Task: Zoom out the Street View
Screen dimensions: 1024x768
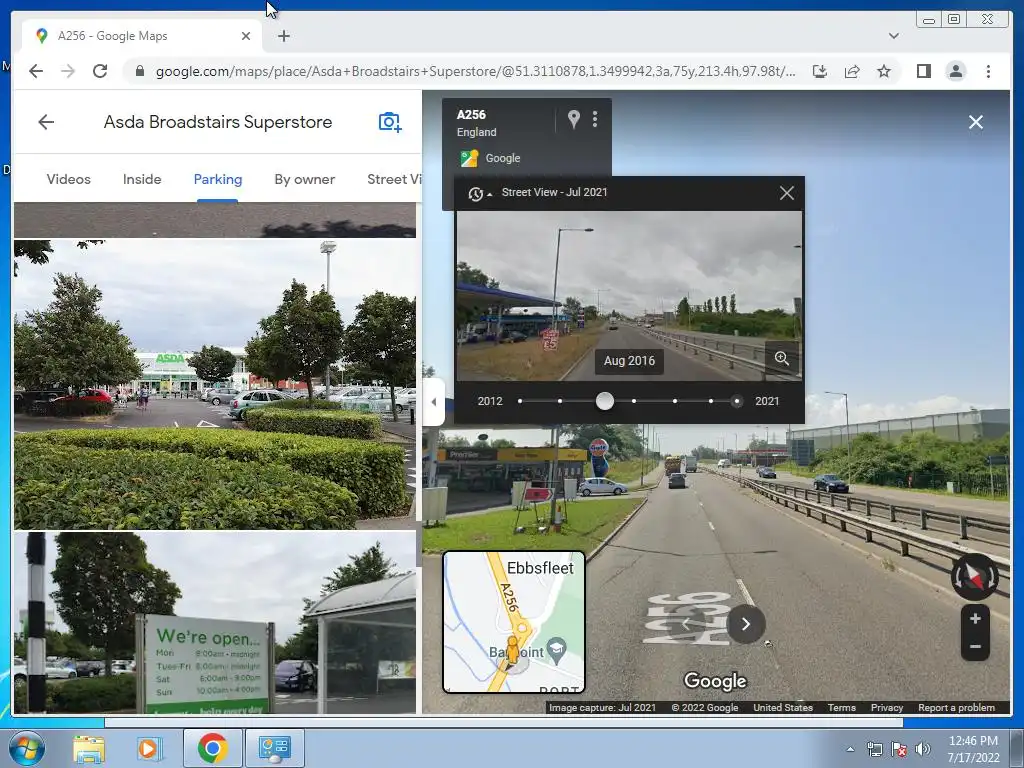Action: [975, 647]
